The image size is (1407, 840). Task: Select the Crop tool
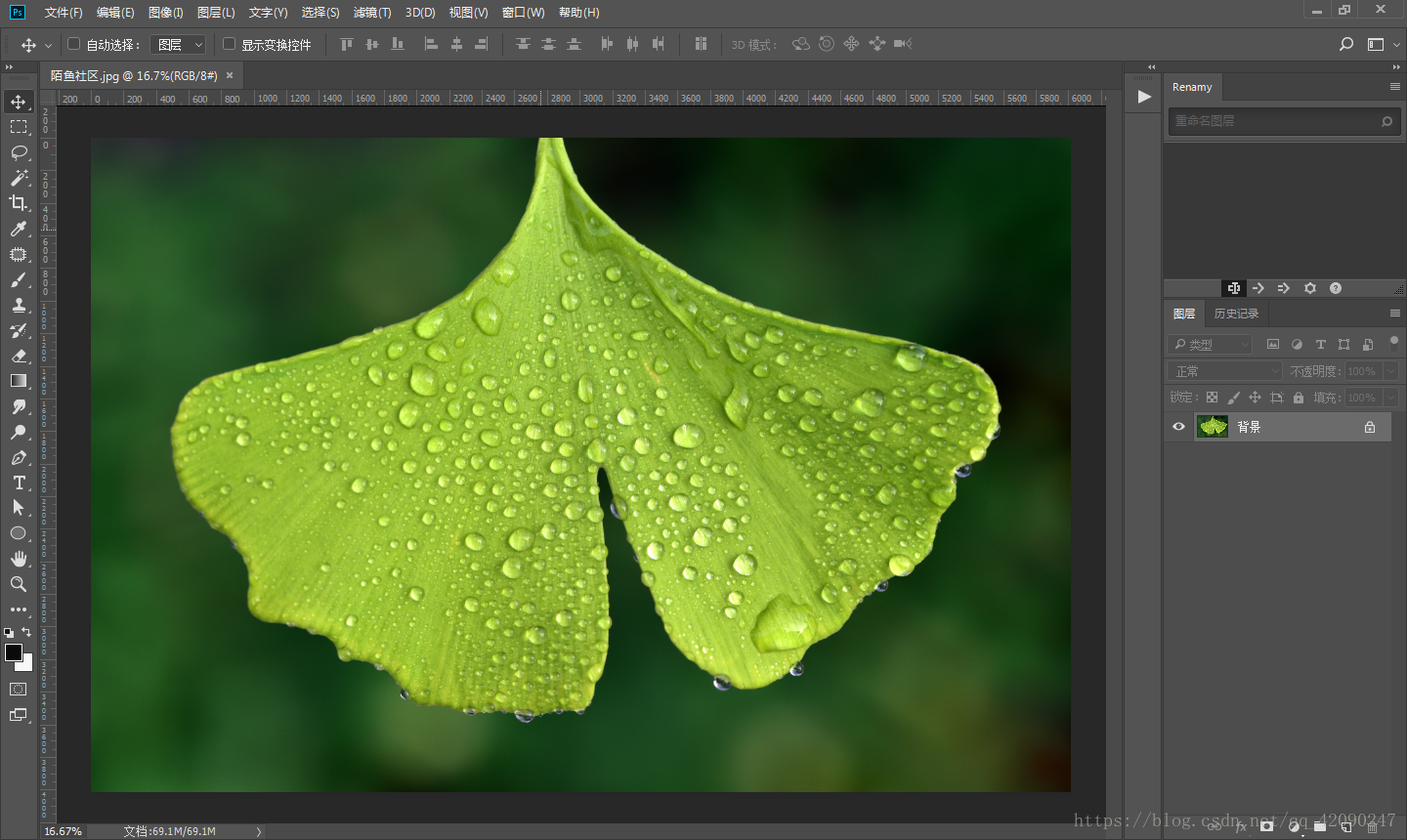(19, 203)
